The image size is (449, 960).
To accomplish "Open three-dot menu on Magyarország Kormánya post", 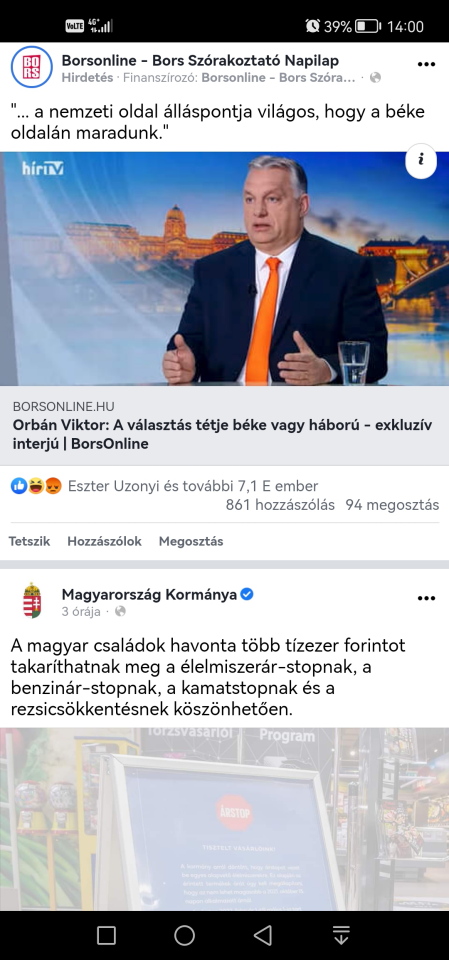I will (426, 598).
